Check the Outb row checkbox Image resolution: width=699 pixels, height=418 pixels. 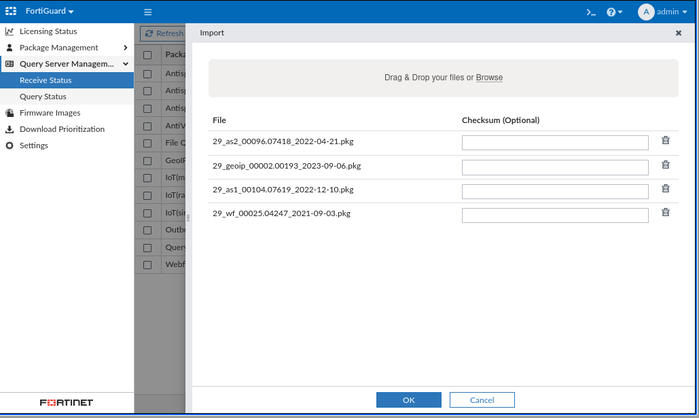[147, 230]
